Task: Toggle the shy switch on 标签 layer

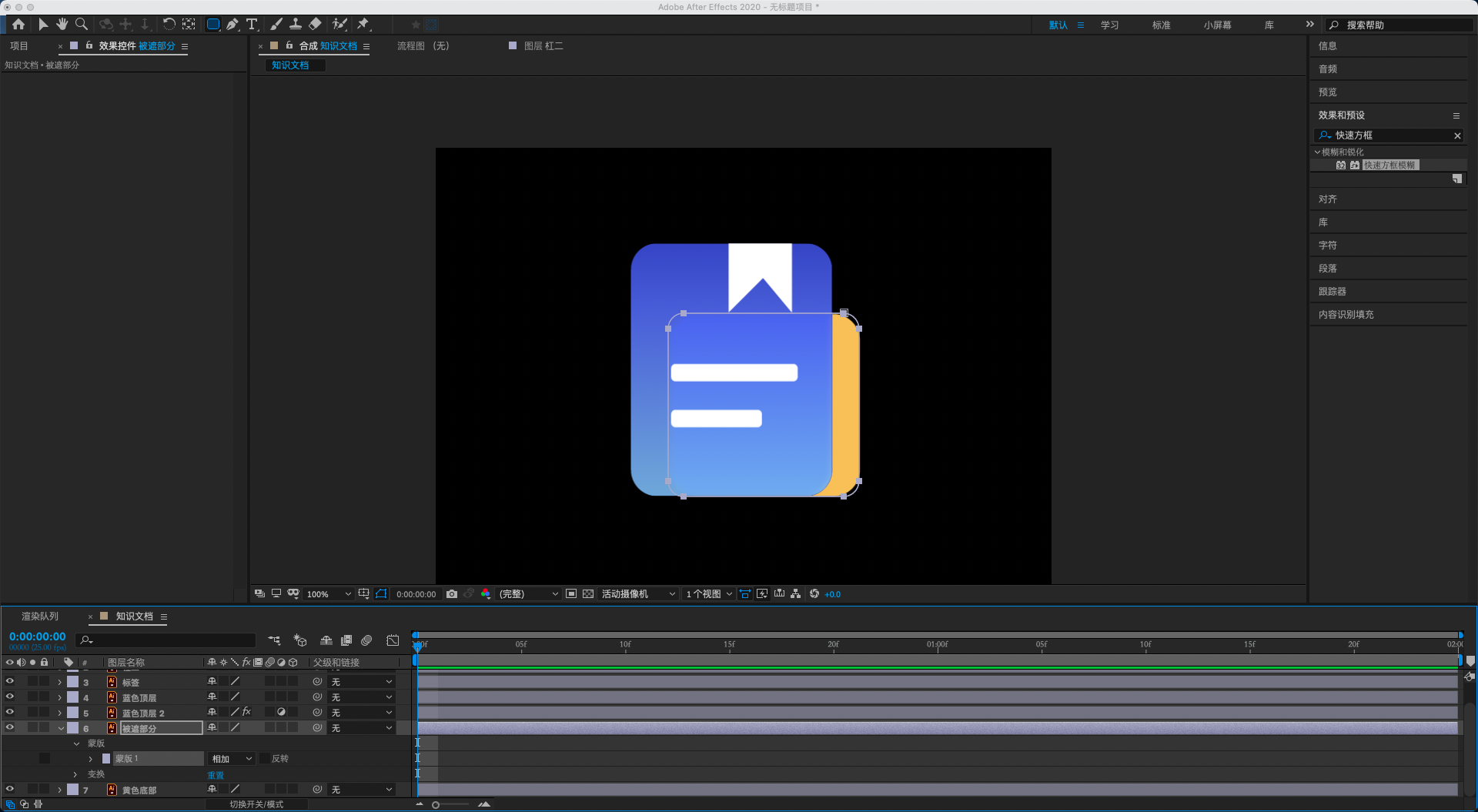Action: (212, 682)
